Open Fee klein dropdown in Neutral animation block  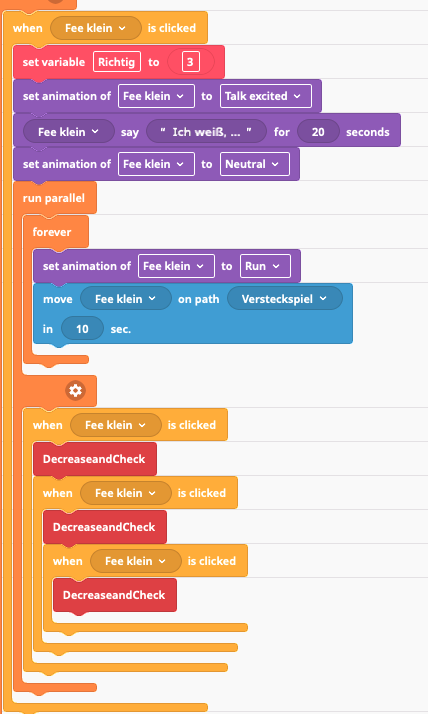pyautogui.click(x=156, y=164)
